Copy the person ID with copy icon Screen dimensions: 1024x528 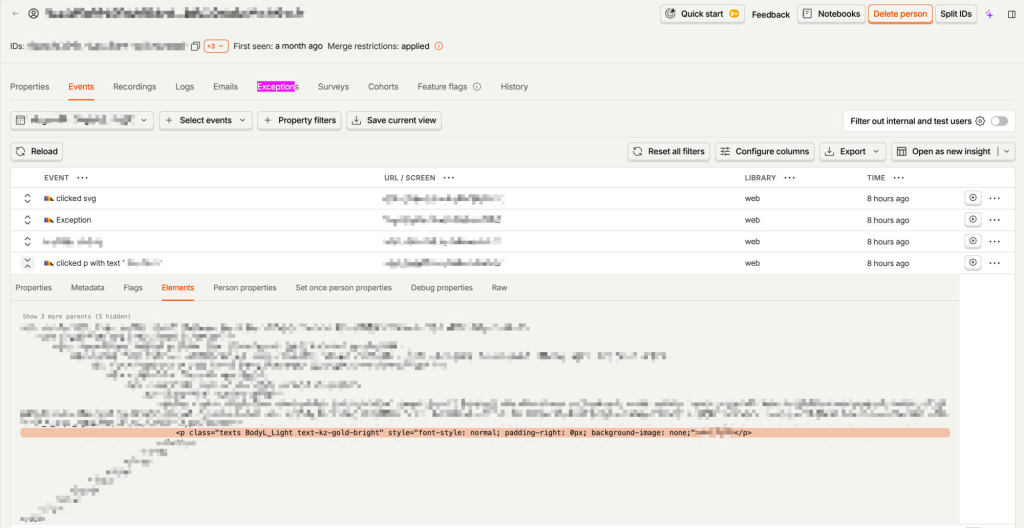[x=195, y=46]
